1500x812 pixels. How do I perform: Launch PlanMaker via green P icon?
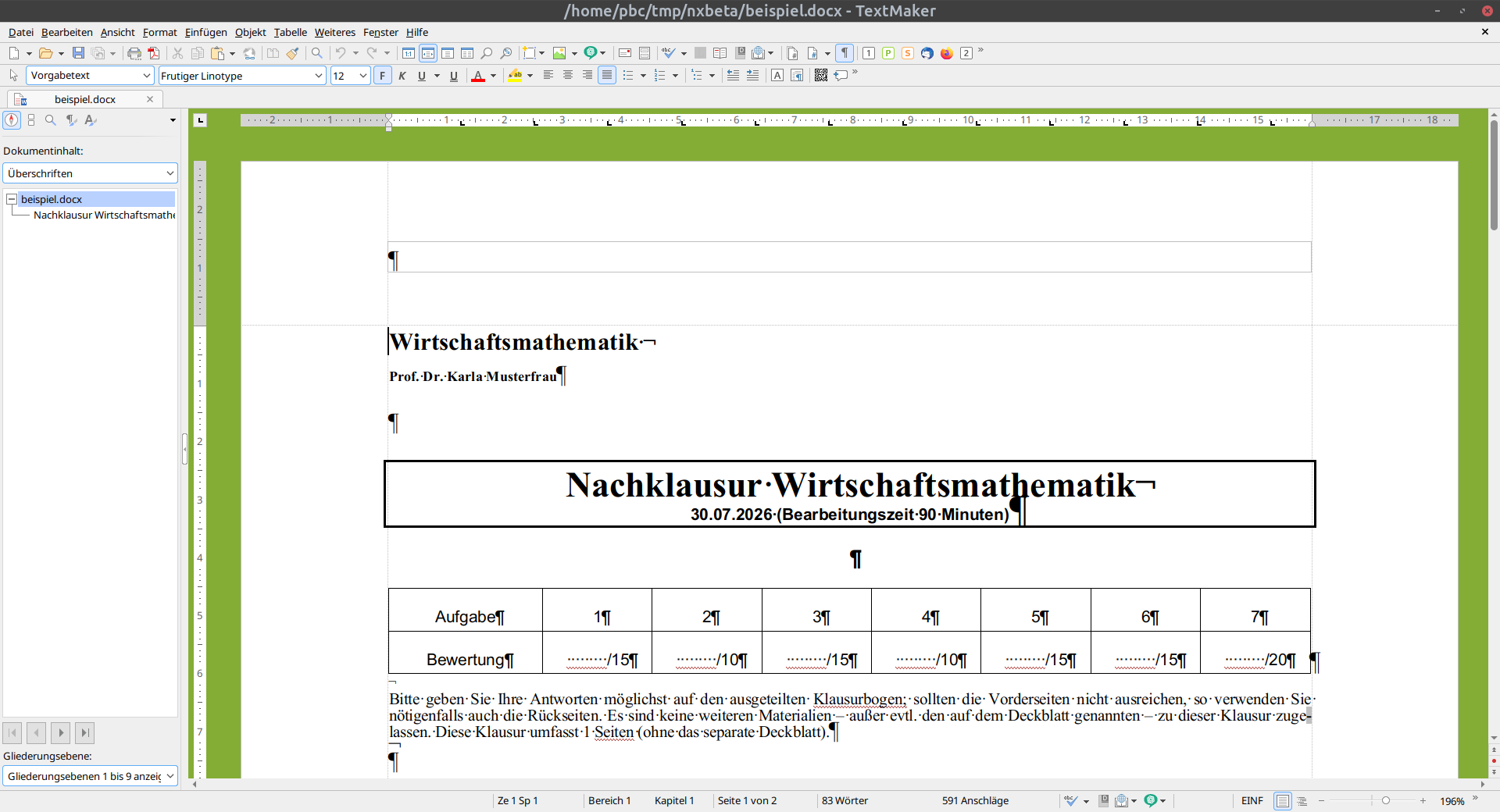point(888,53)
